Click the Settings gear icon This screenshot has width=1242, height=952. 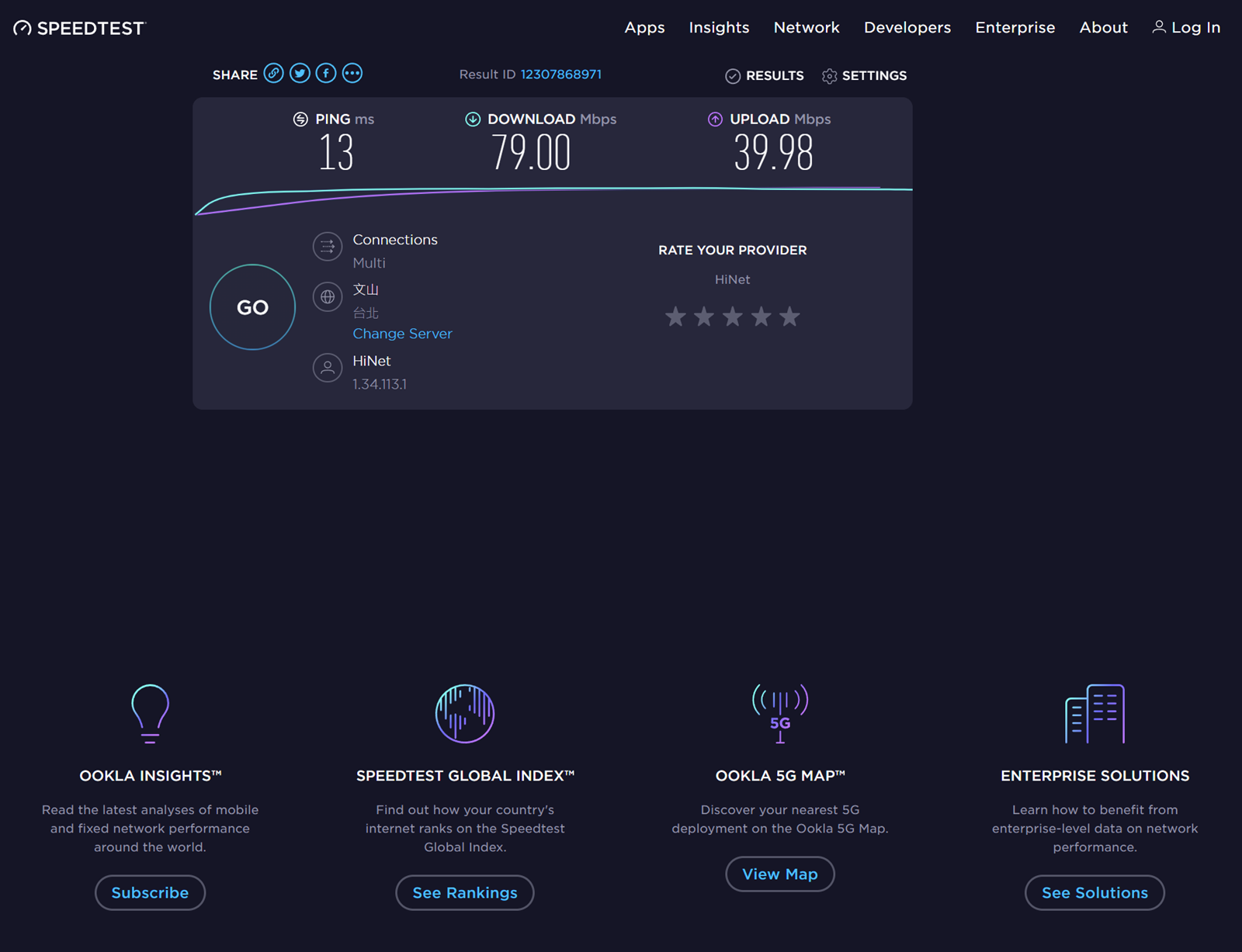[829, 76]
